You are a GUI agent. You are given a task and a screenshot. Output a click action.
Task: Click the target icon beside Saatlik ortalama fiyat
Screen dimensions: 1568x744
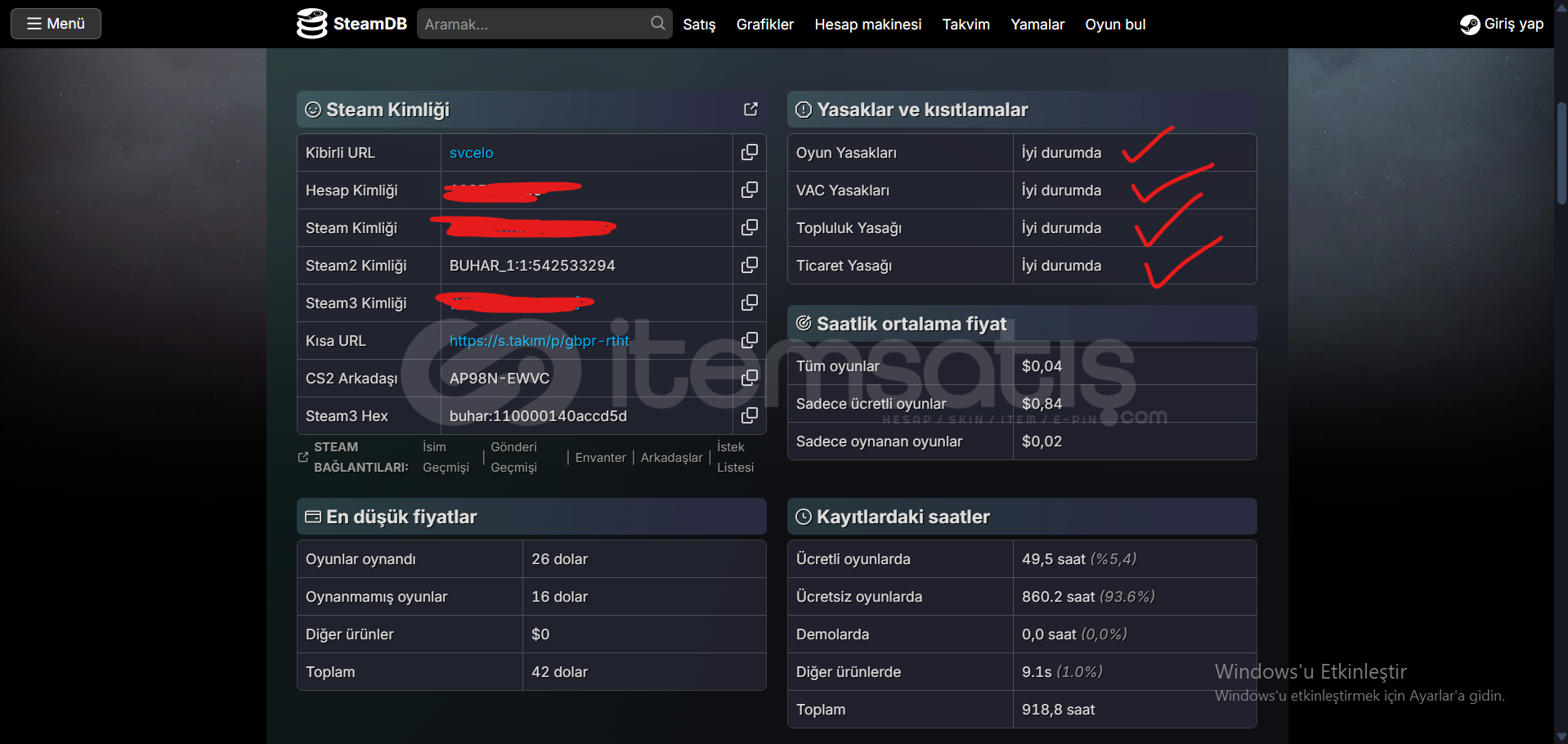pos(804,324)
